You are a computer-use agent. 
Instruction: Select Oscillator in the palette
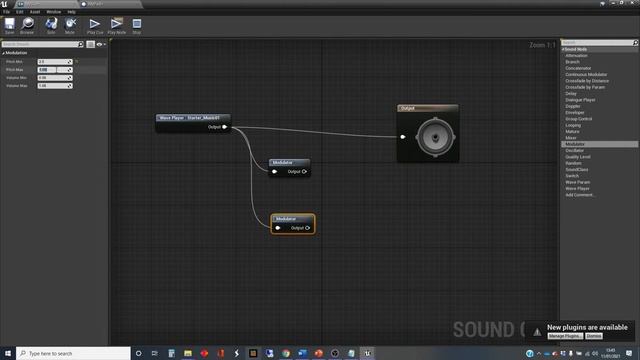[x=574, y=151]
